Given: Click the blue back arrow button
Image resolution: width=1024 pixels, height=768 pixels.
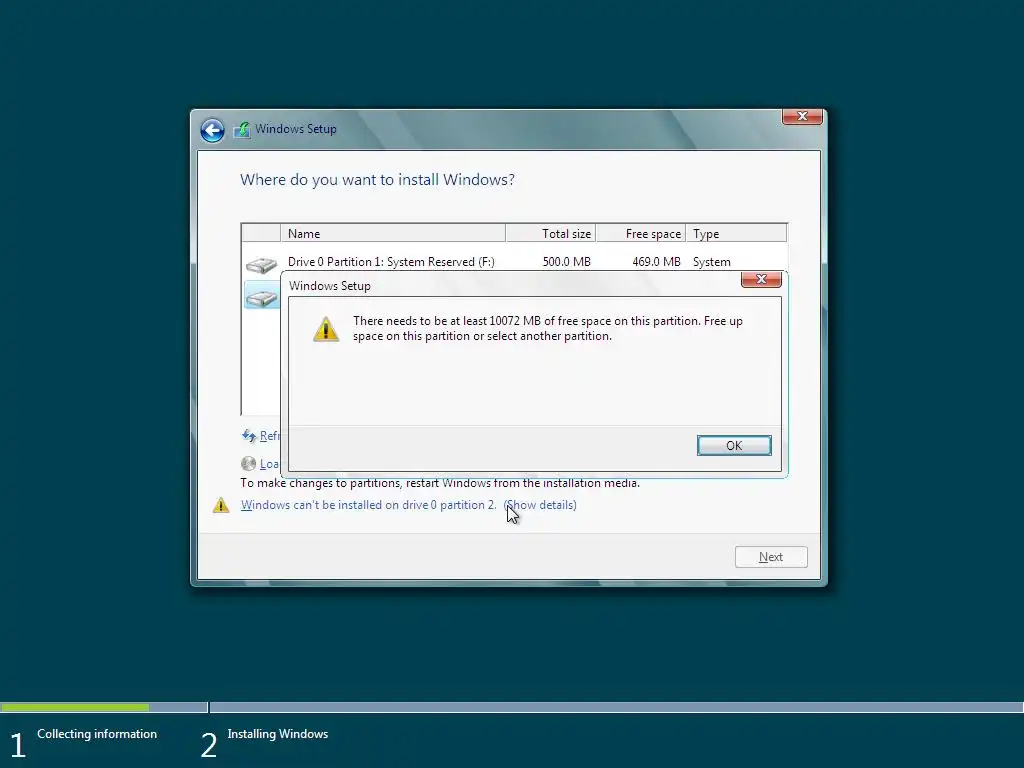Looking at the screenshot, I should 212,130.
